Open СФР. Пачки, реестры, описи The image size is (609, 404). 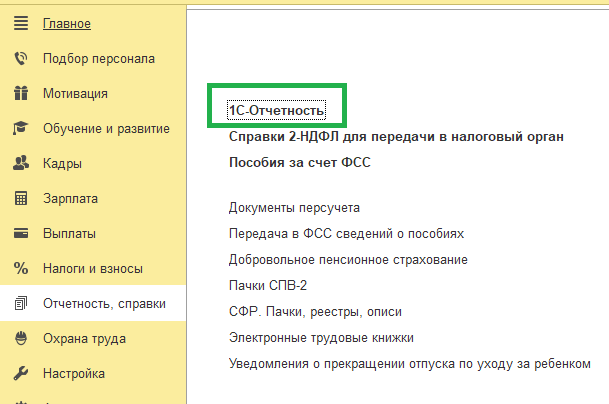click(315, 311)
